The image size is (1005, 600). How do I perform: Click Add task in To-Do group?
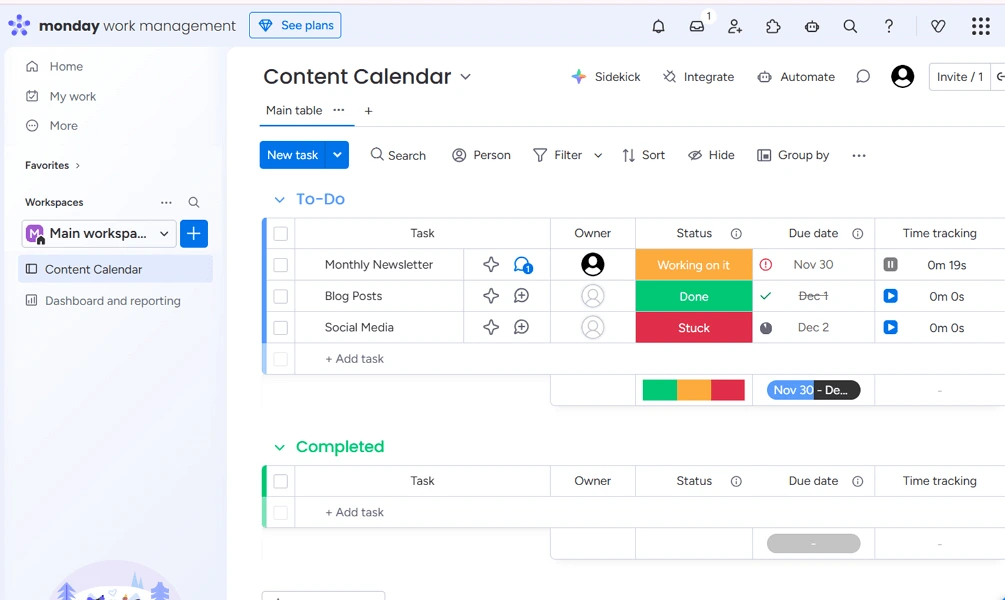pyautogui.click(x=354, y=359)
